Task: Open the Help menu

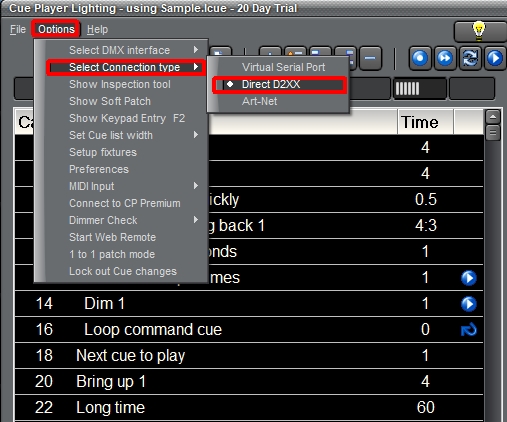Action: (97, 29)
